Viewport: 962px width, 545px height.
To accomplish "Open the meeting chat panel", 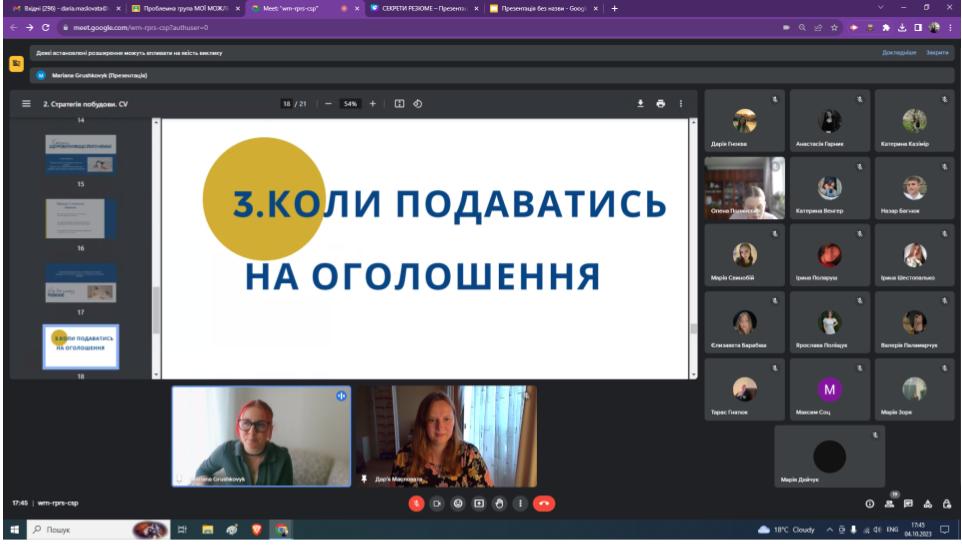I will [x=910, y=503].
